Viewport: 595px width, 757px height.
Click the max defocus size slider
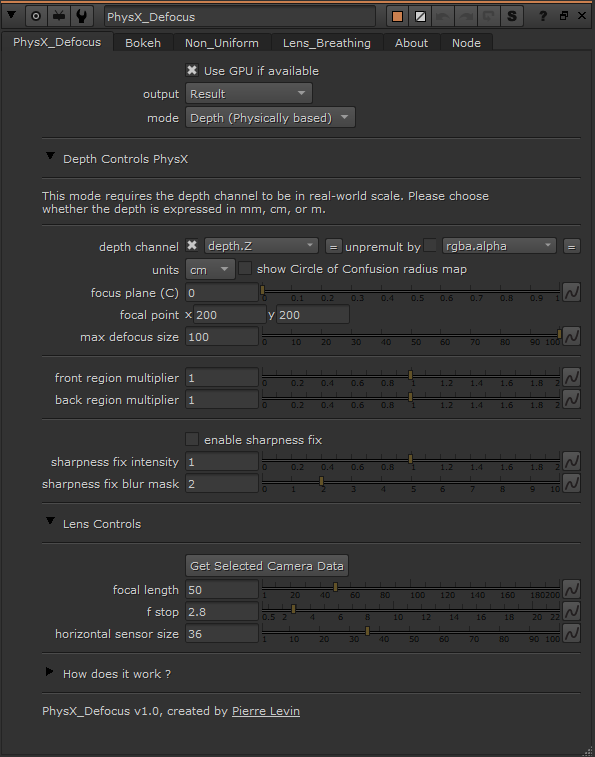tap(411, 335)
